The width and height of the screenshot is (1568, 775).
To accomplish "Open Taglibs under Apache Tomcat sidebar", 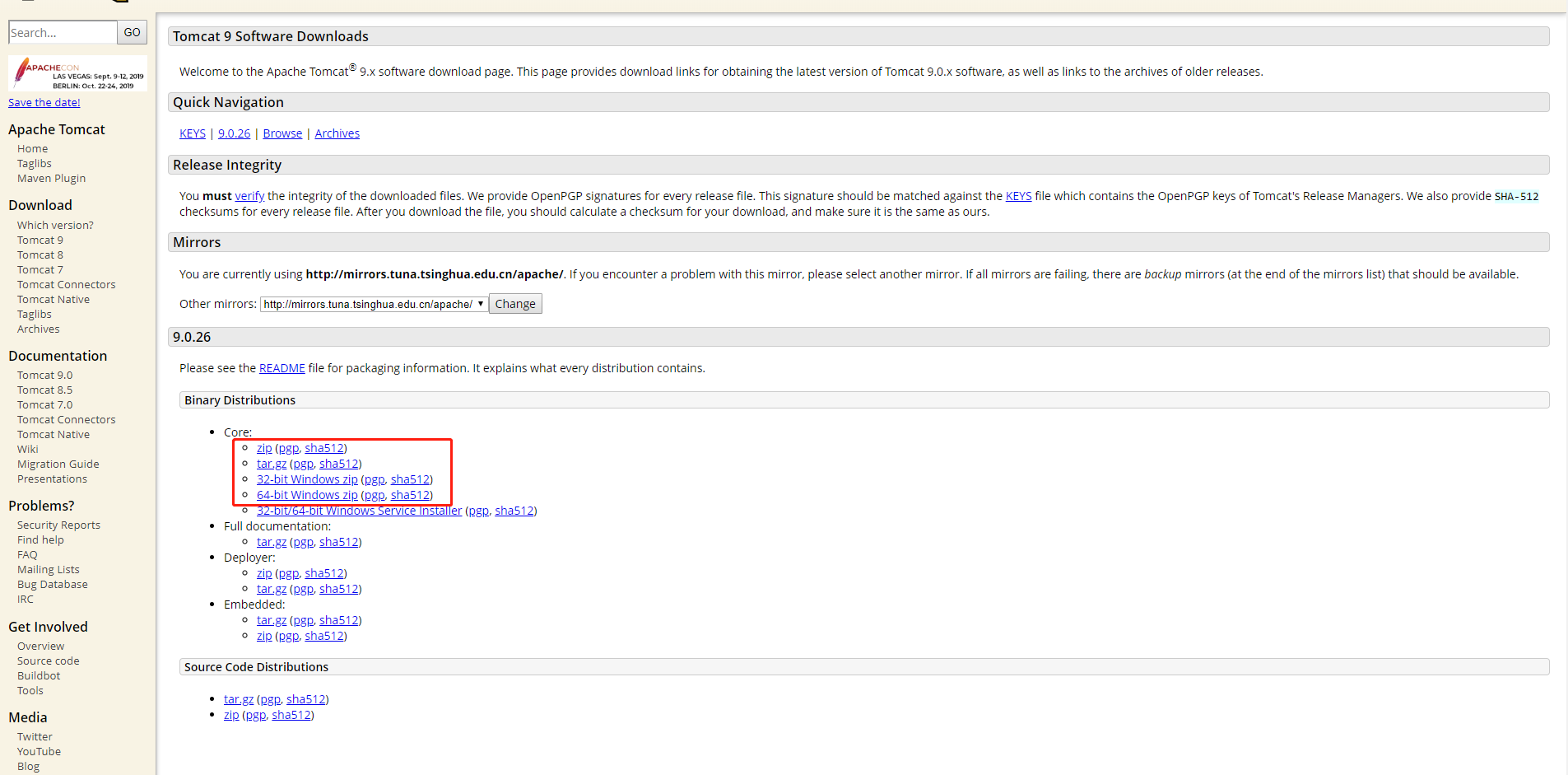I will (35, 164).
